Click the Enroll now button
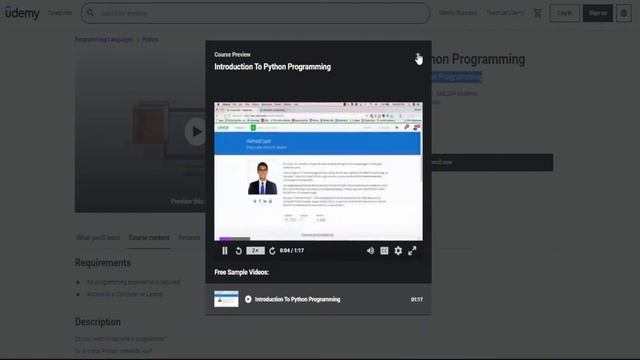This screenshot has width=640, height=360. click(492, 162)
